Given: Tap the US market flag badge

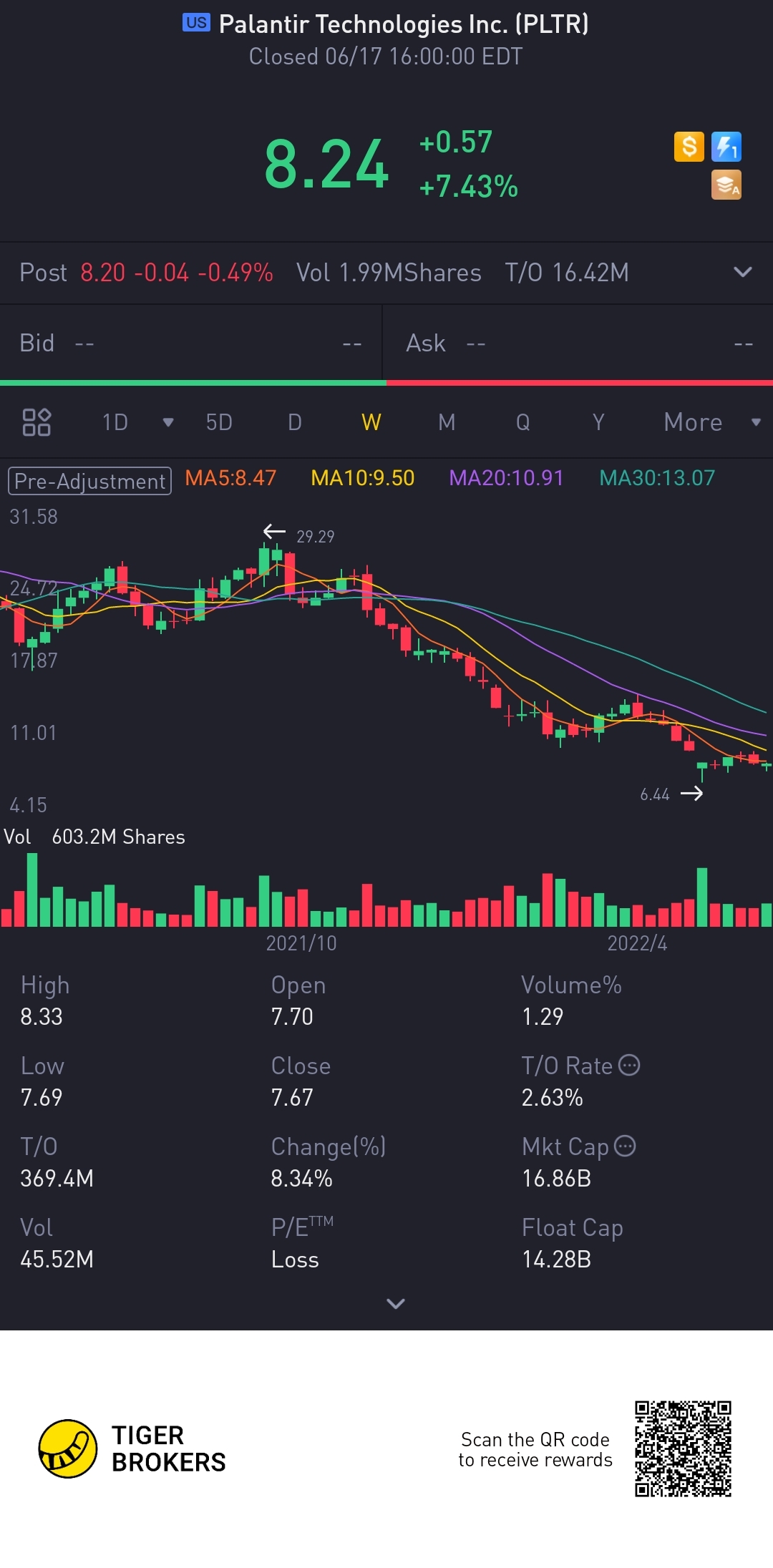Looking at the screenshot, I should pos(196,23).
